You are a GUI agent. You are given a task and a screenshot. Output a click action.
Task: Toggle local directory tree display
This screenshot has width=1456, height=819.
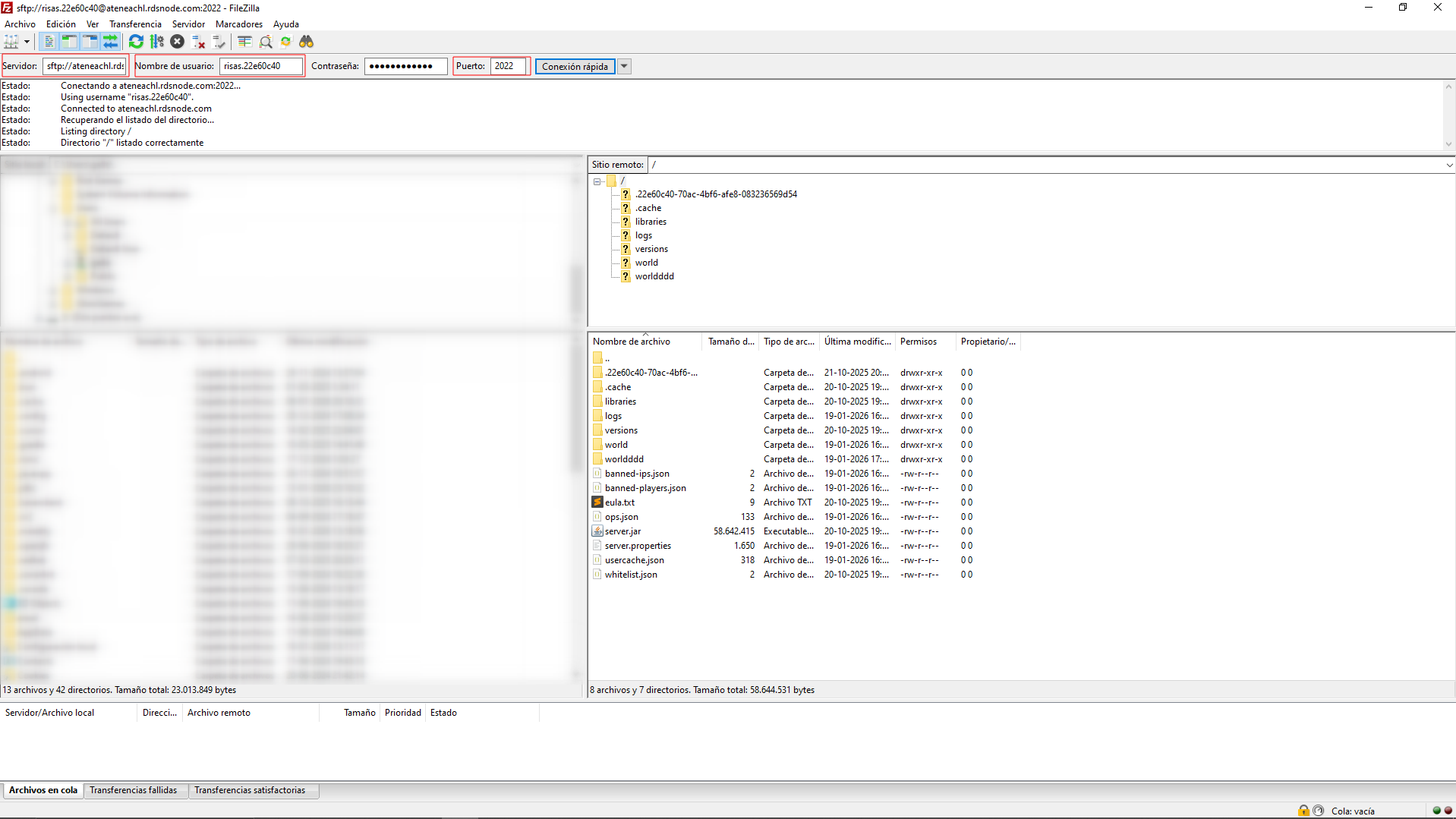(69, 42)
